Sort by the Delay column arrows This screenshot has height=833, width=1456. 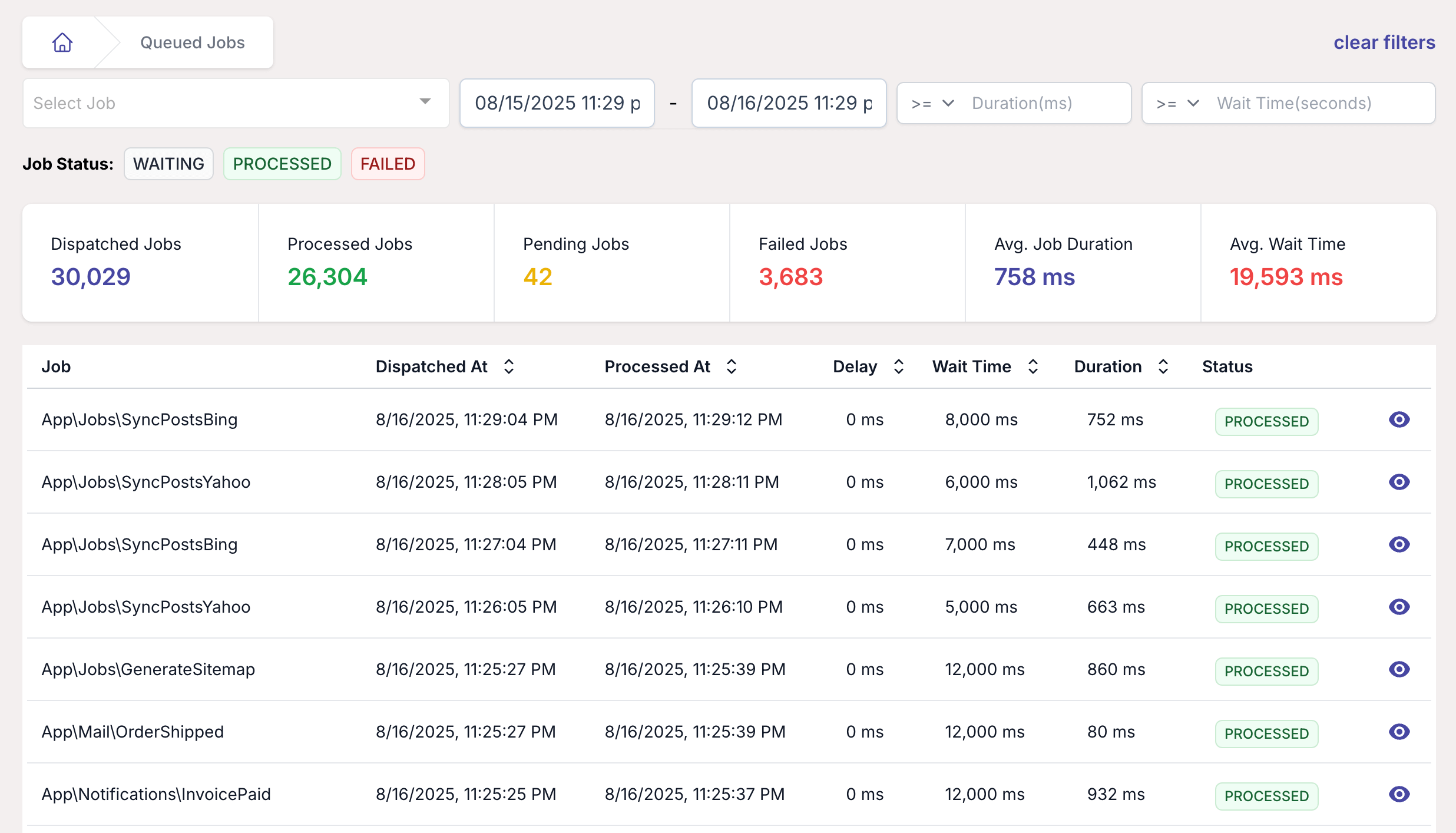tap(899, 366)
